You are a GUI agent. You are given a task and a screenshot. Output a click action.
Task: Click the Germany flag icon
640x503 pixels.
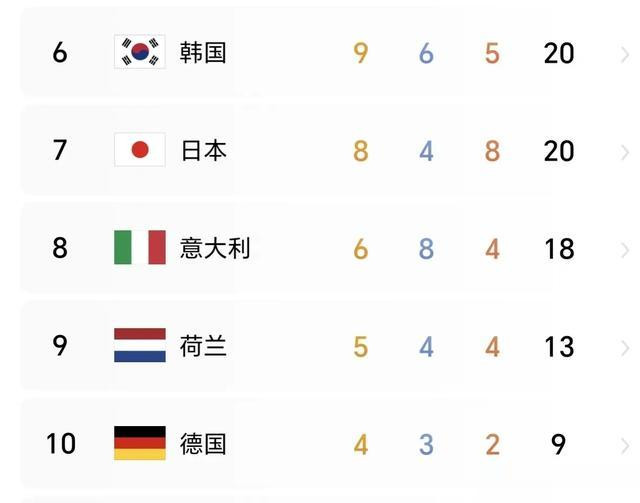140,443
